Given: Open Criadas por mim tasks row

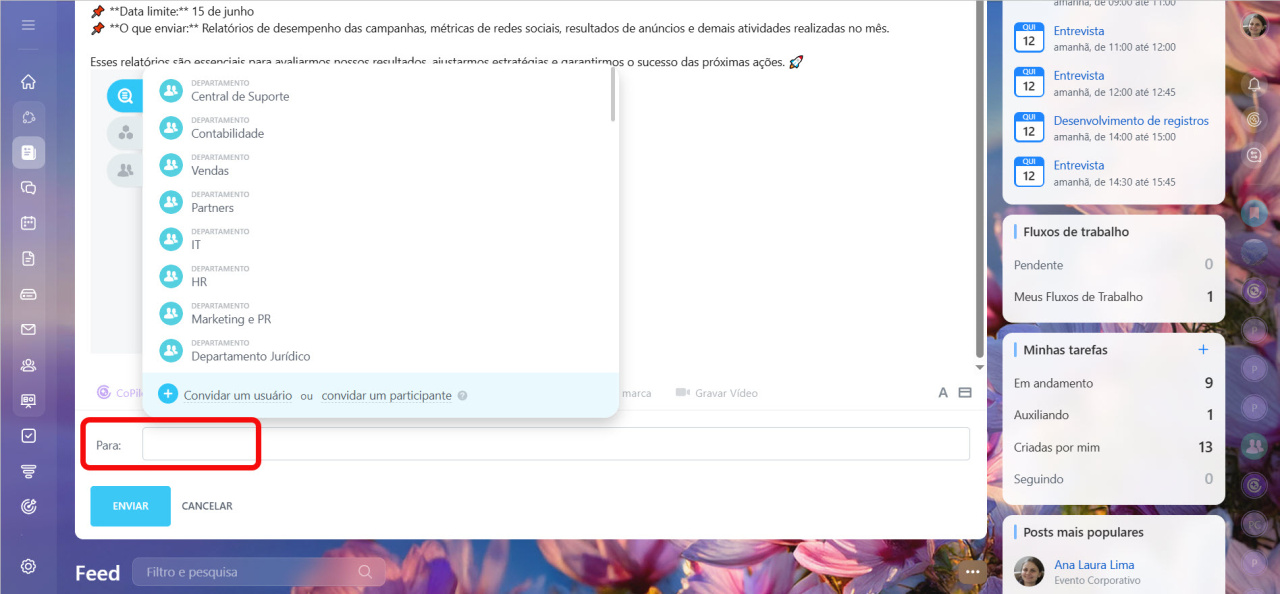Looking at the screenshot, I should point(1113,447).
